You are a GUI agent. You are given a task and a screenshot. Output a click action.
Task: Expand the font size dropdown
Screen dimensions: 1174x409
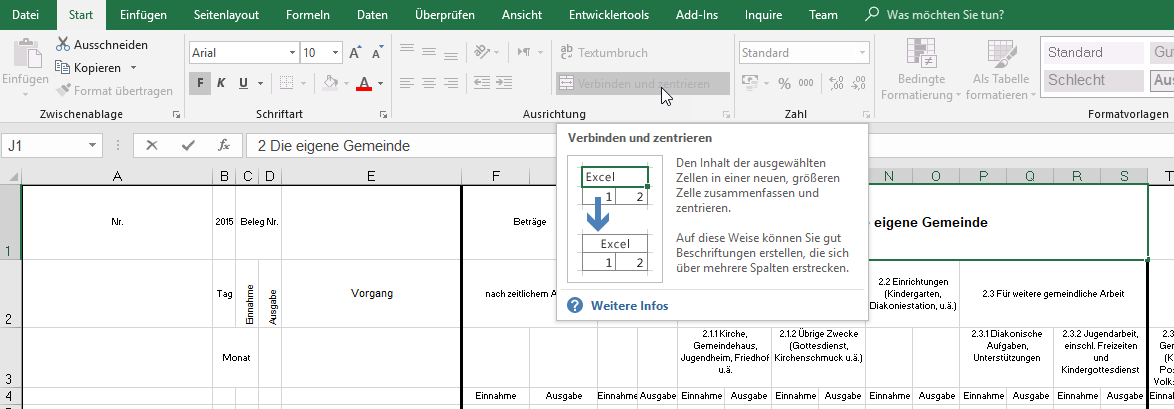335,53
